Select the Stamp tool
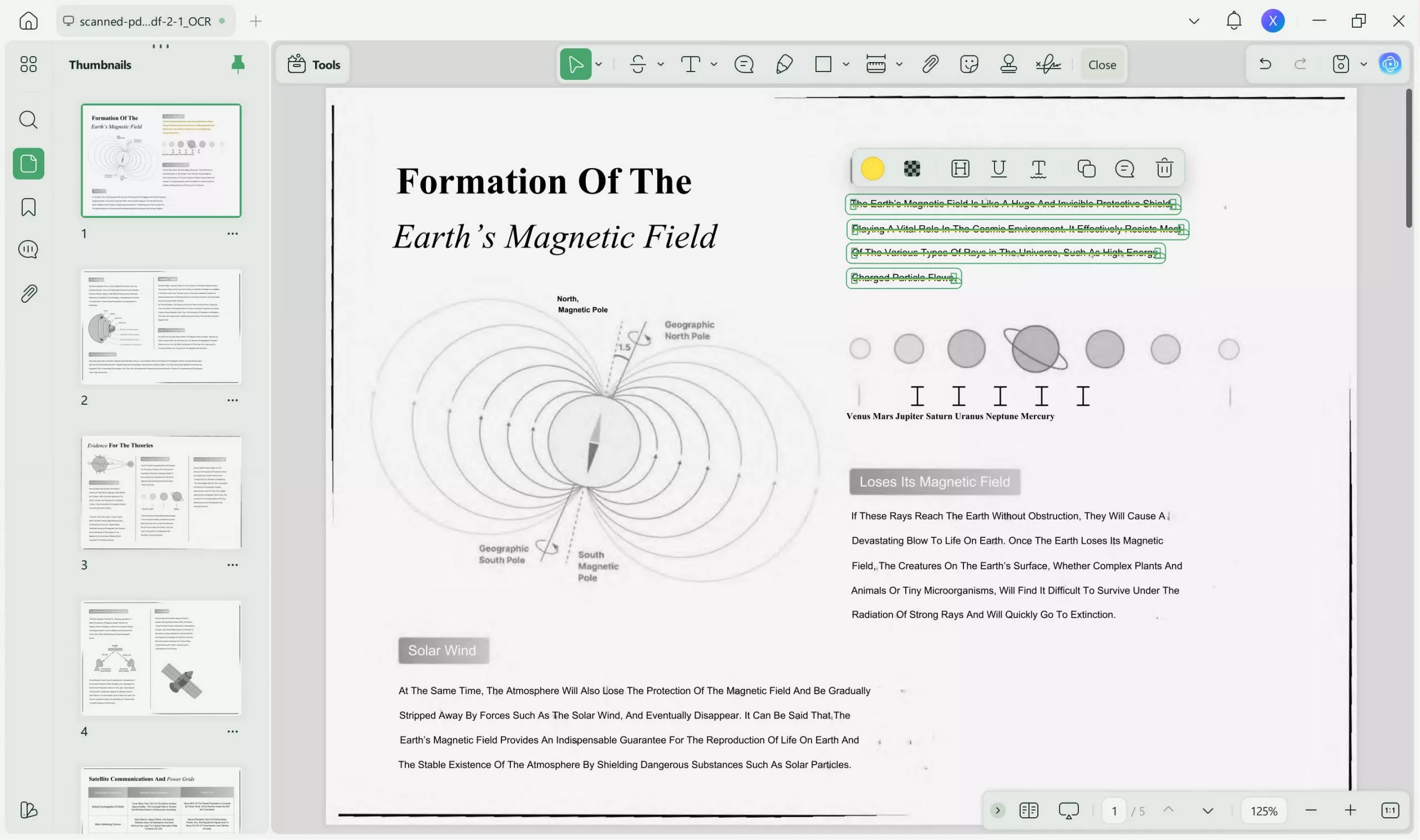 pyautogui.click(x=1008, y=64)
